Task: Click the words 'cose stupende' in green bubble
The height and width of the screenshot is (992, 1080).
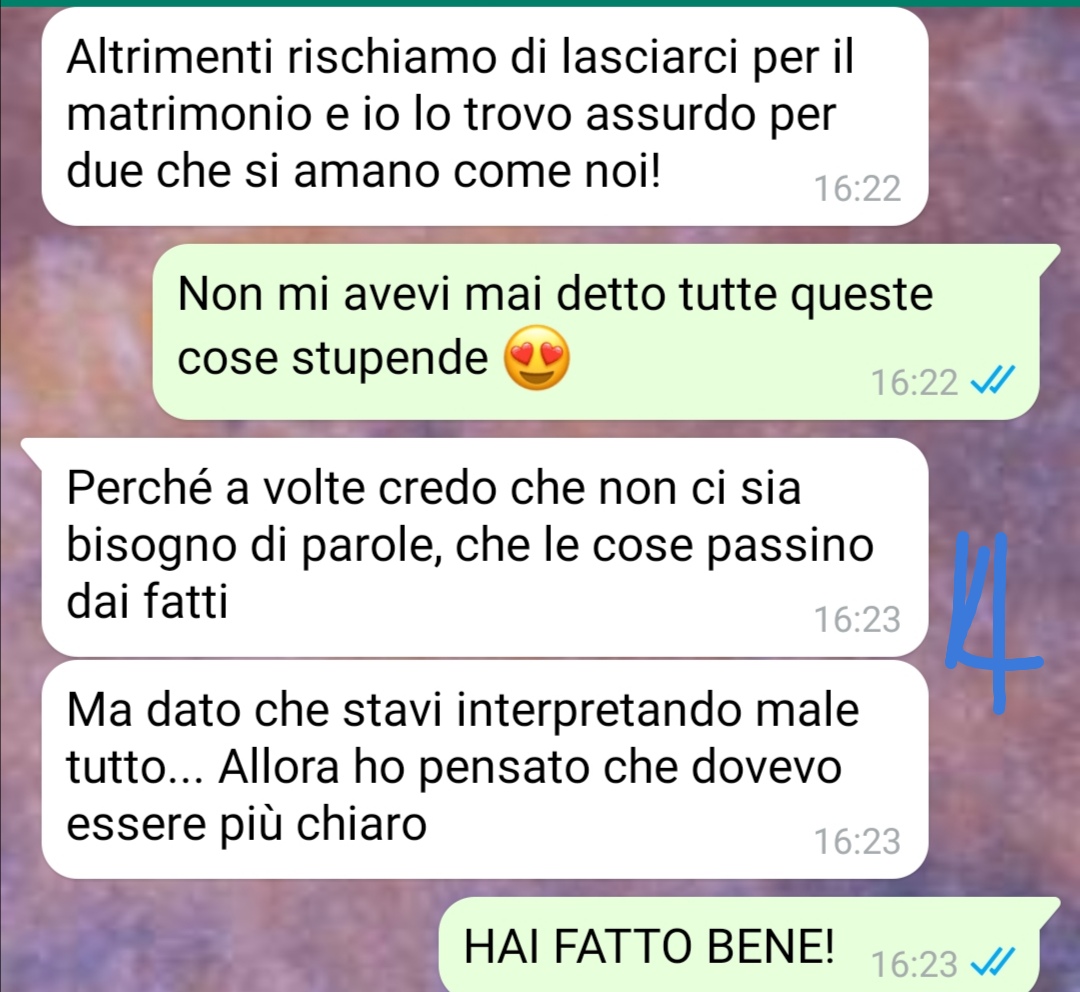Action: click(333, 359)
